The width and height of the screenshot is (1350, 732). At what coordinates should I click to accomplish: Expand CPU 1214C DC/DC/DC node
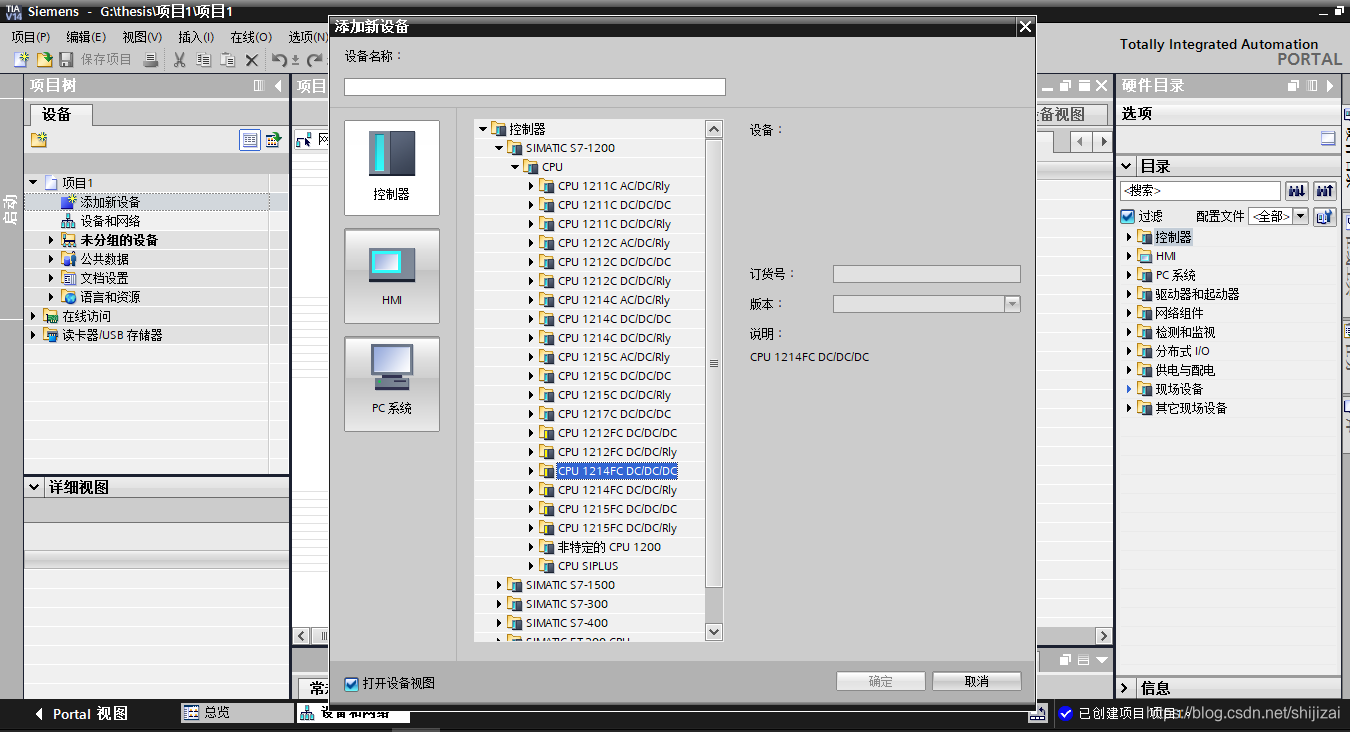point(531,319)
